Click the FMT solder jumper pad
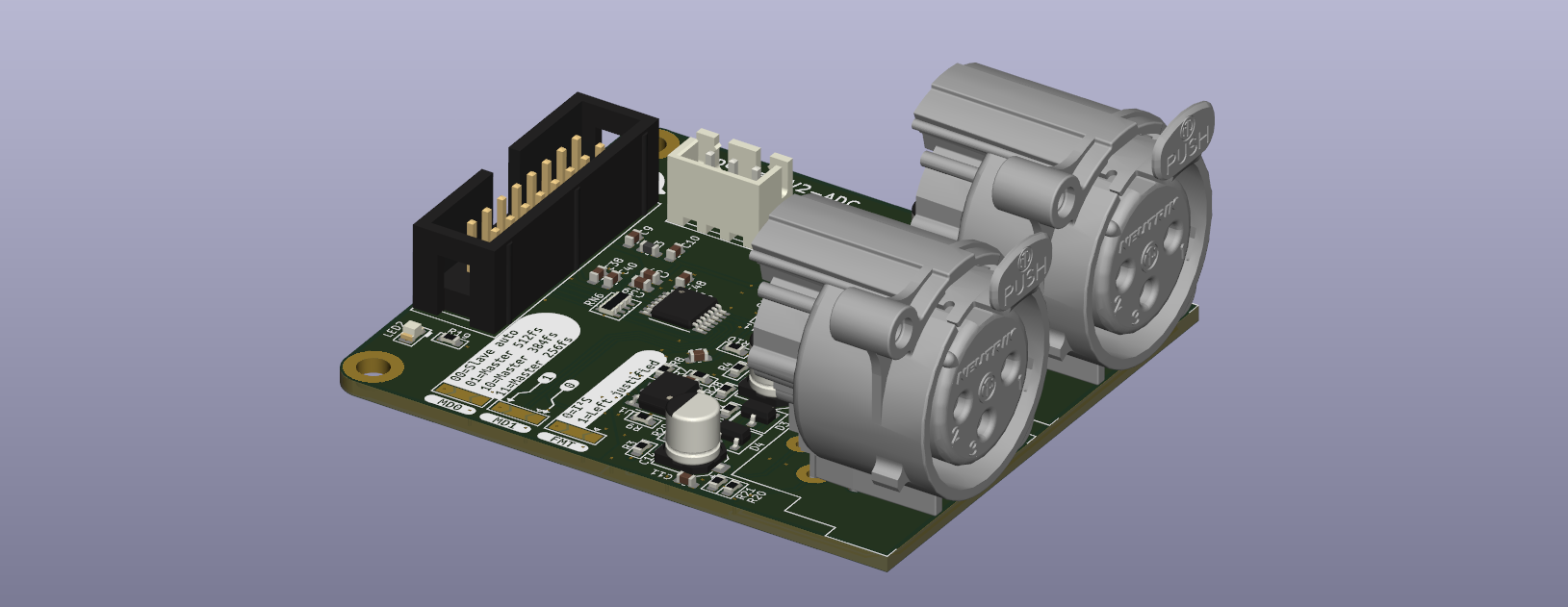Image resolution: width=1568 pixels, height=607 pixels. tap(578, 433)
